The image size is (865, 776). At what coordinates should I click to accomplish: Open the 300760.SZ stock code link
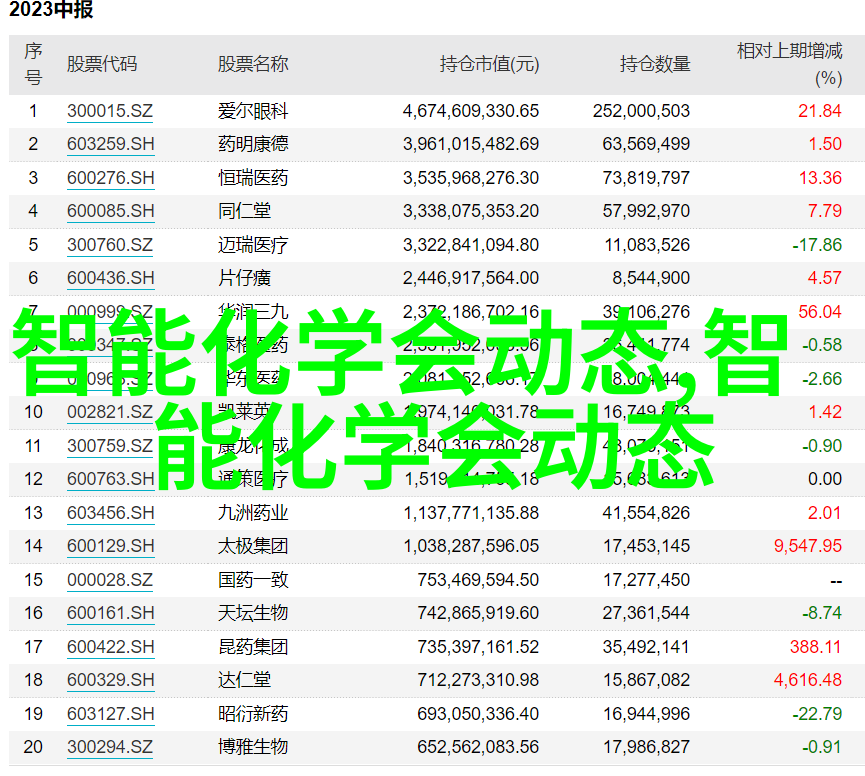coord(110,245)
